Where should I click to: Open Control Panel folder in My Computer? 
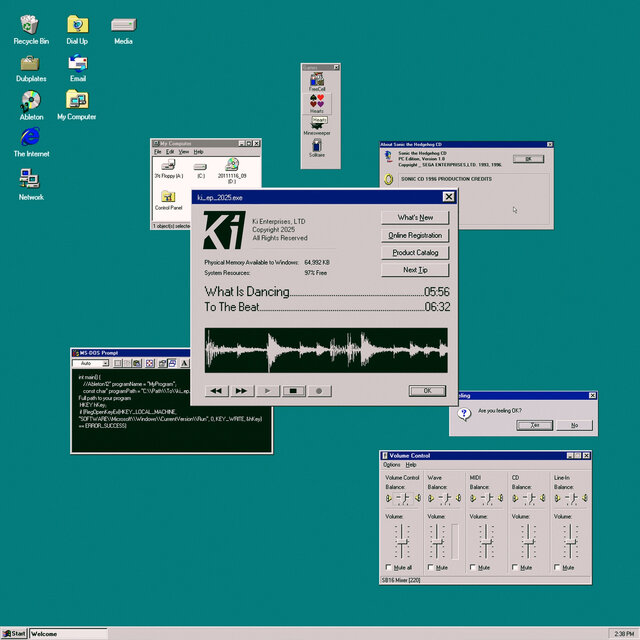(x=168, y=200)
